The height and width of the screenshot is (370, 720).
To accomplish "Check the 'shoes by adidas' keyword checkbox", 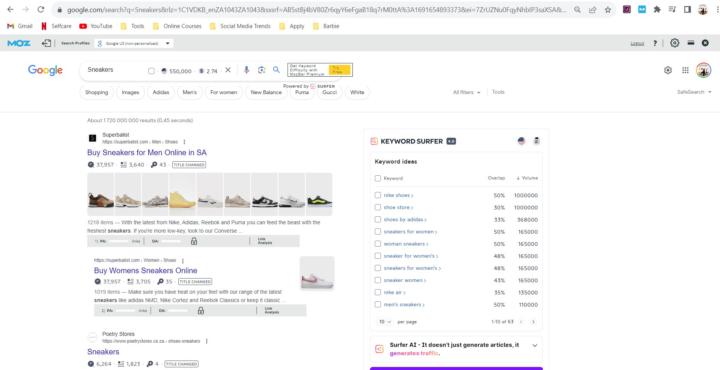I will point(377,219).
